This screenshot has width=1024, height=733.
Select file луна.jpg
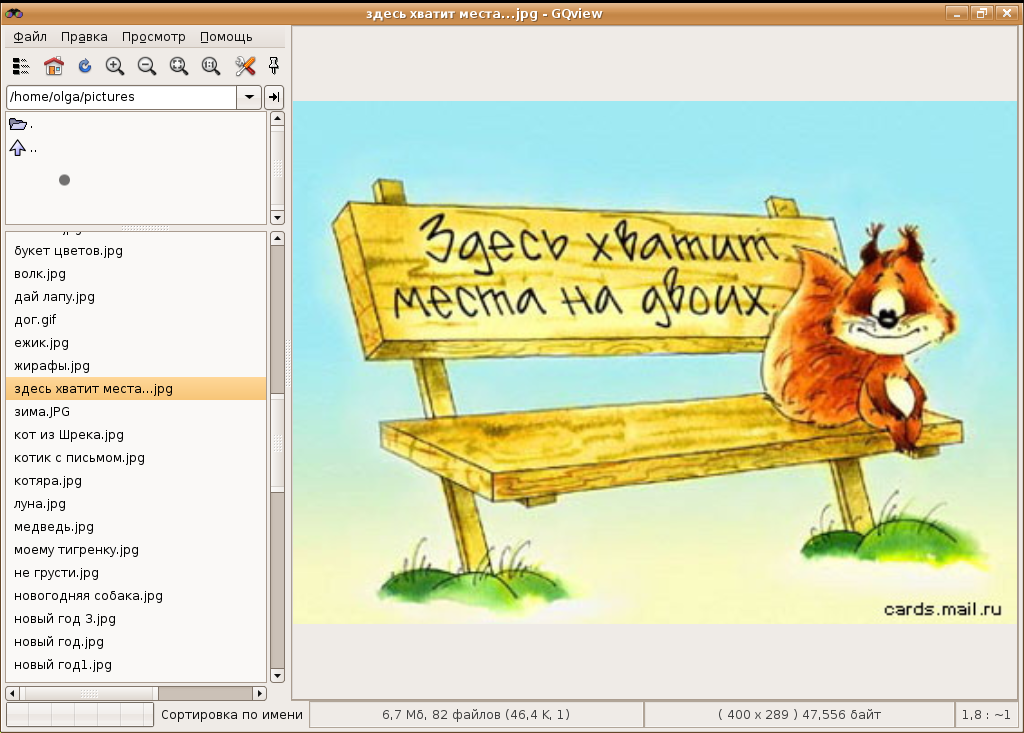pyautogui.click(x=136, y=504)
